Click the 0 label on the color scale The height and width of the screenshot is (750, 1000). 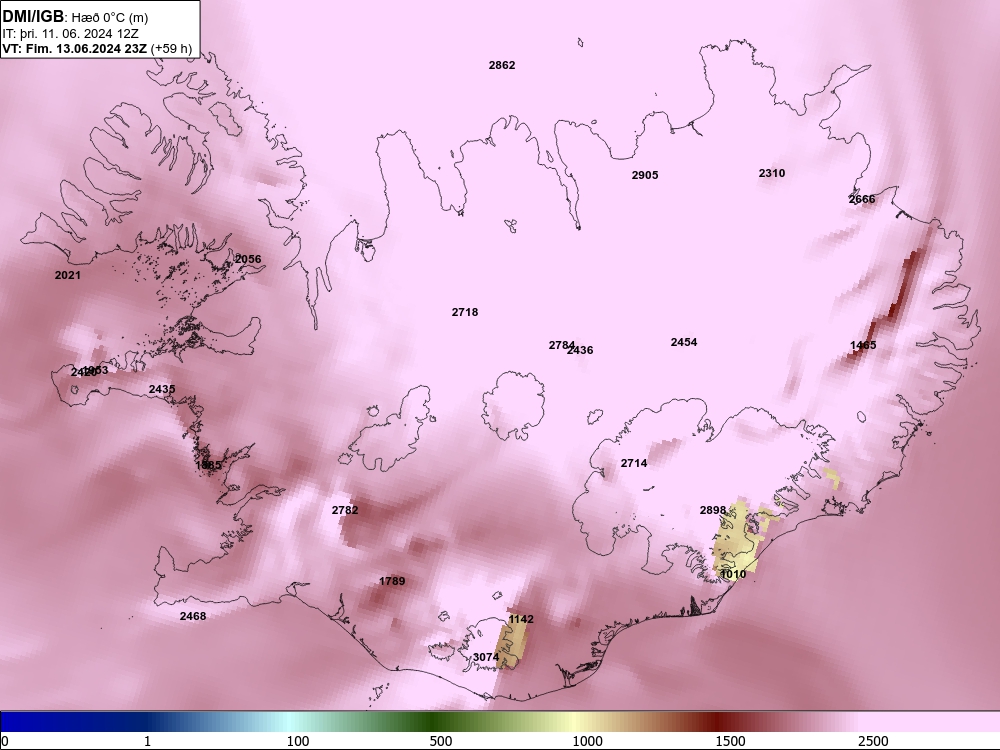point(5,741)
